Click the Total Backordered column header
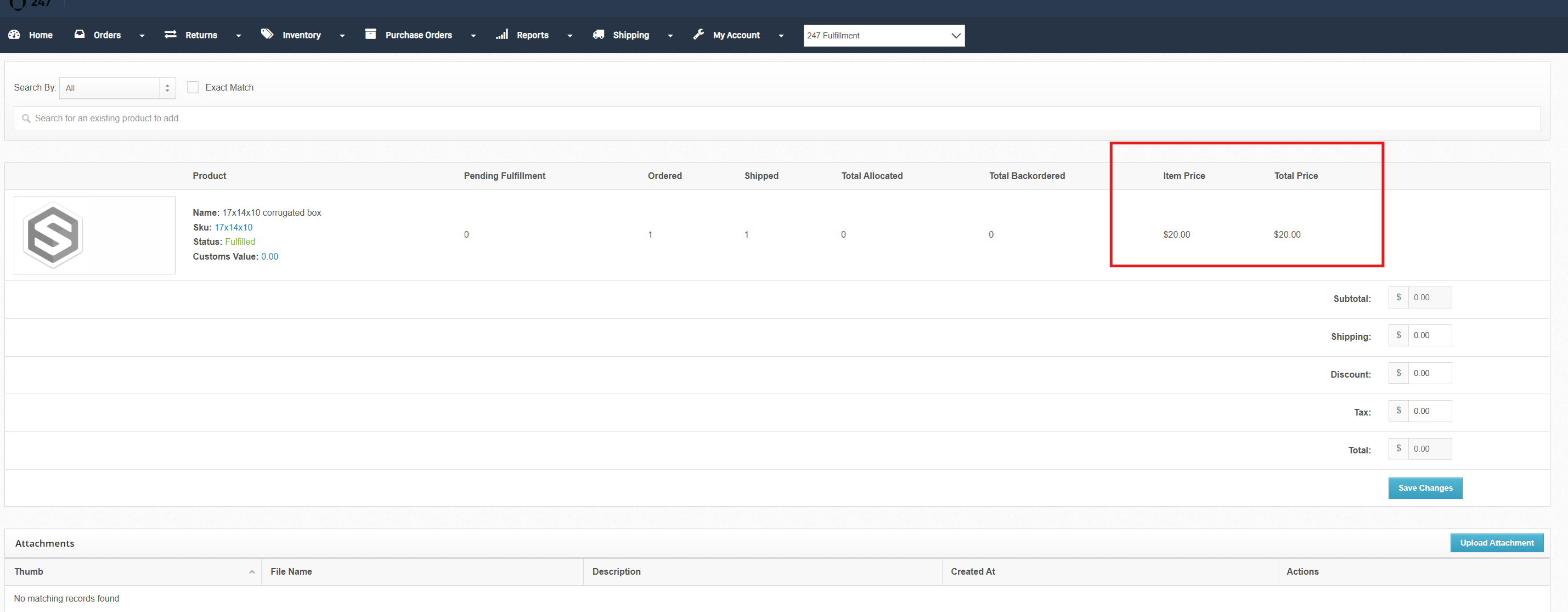Viewport: 1568px width, 612px height. [1027, 176]
